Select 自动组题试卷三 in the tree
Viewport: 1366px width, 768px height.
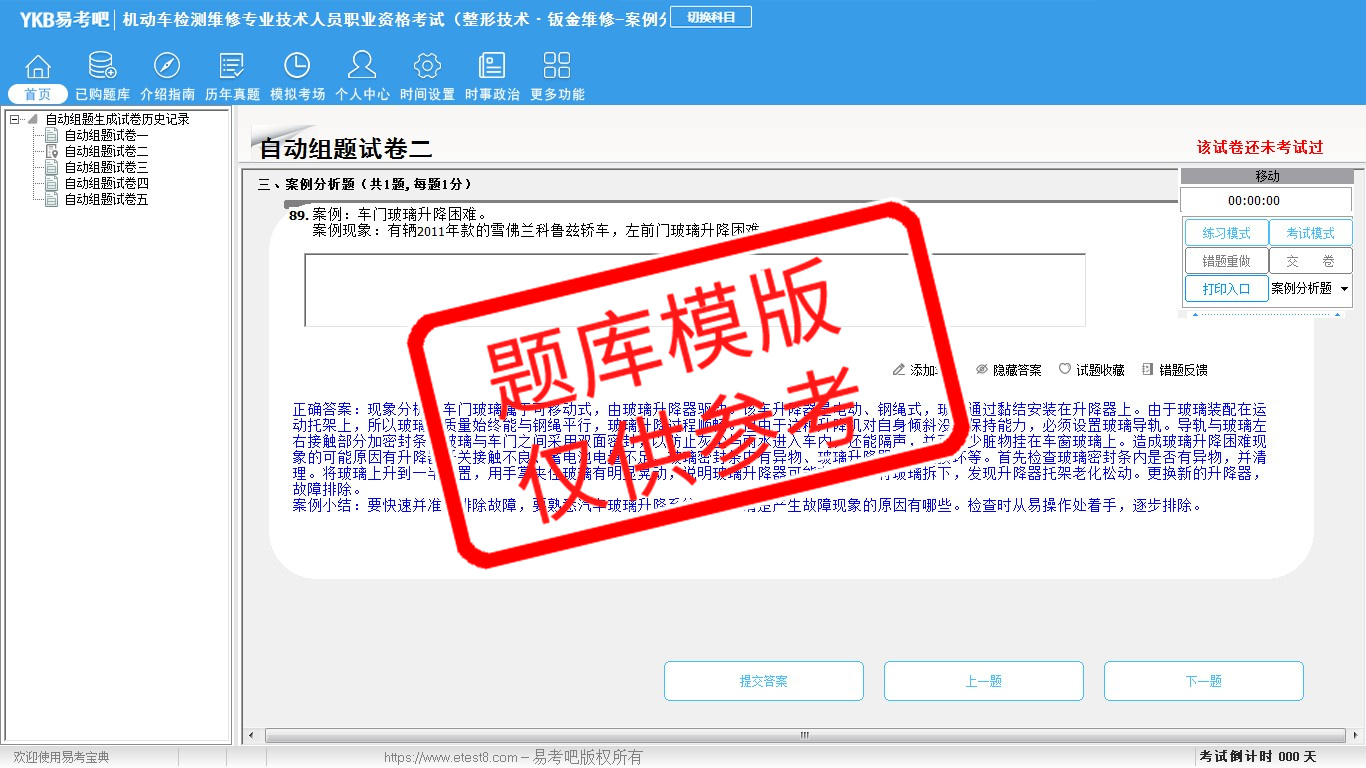pyautogui.click(x=106, y=167)
